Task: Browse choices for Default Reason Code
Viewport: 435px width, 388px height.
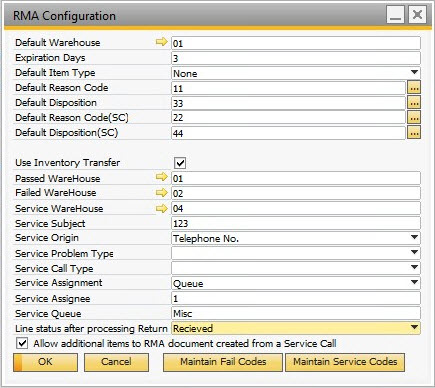Action: coord(414,88)
